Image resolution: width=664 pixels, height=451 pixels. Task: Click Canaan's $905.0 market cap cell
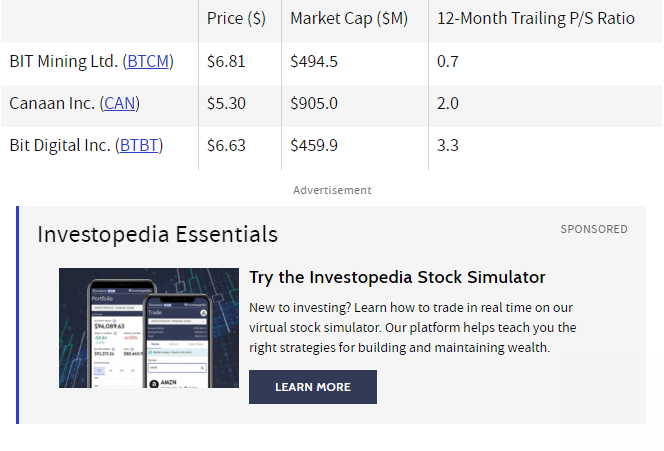314,104
